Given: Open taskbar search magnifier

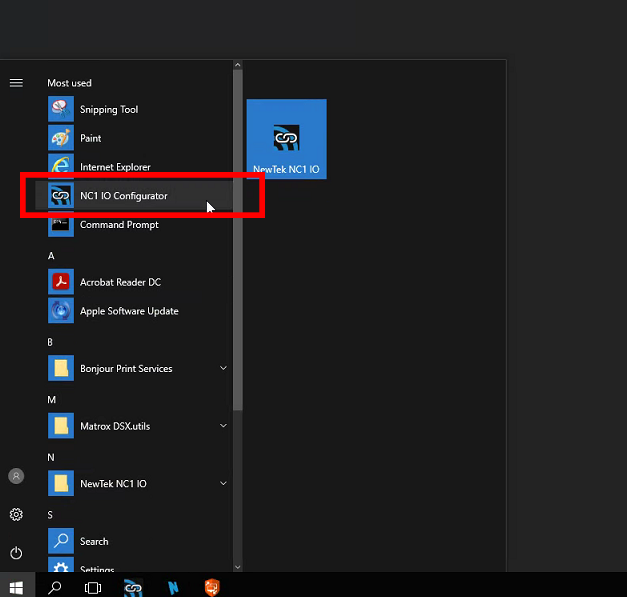Looking at the screenshot, I should tap(55, 587).
